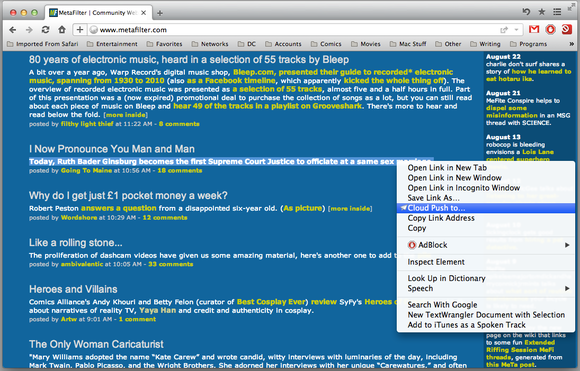Click the share icon inside address bar
Image resolution: width=580 pixels, height=371 pixels.
click(x=504, y=30)
